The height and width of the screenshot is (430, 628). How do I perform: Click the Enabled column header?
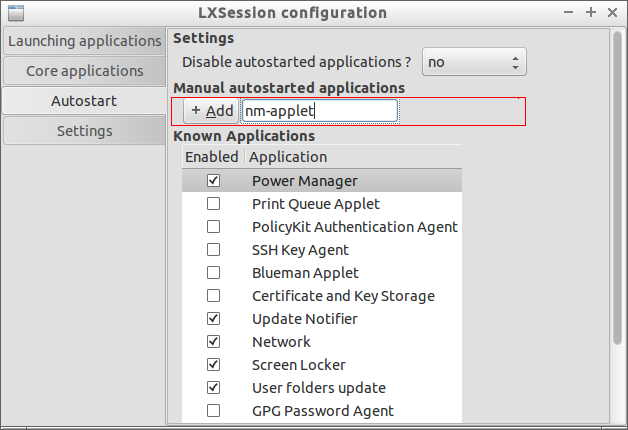pos(212,157)
